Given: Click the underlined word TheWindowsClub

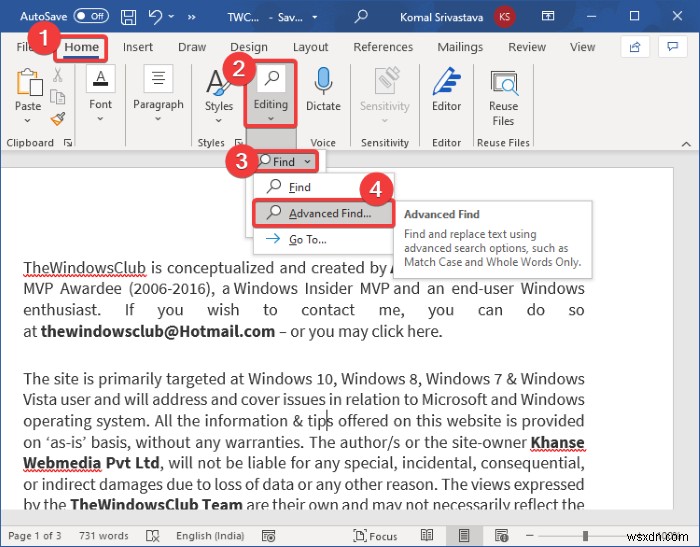Looking at the screenshot, I should (x=84, y=268).
